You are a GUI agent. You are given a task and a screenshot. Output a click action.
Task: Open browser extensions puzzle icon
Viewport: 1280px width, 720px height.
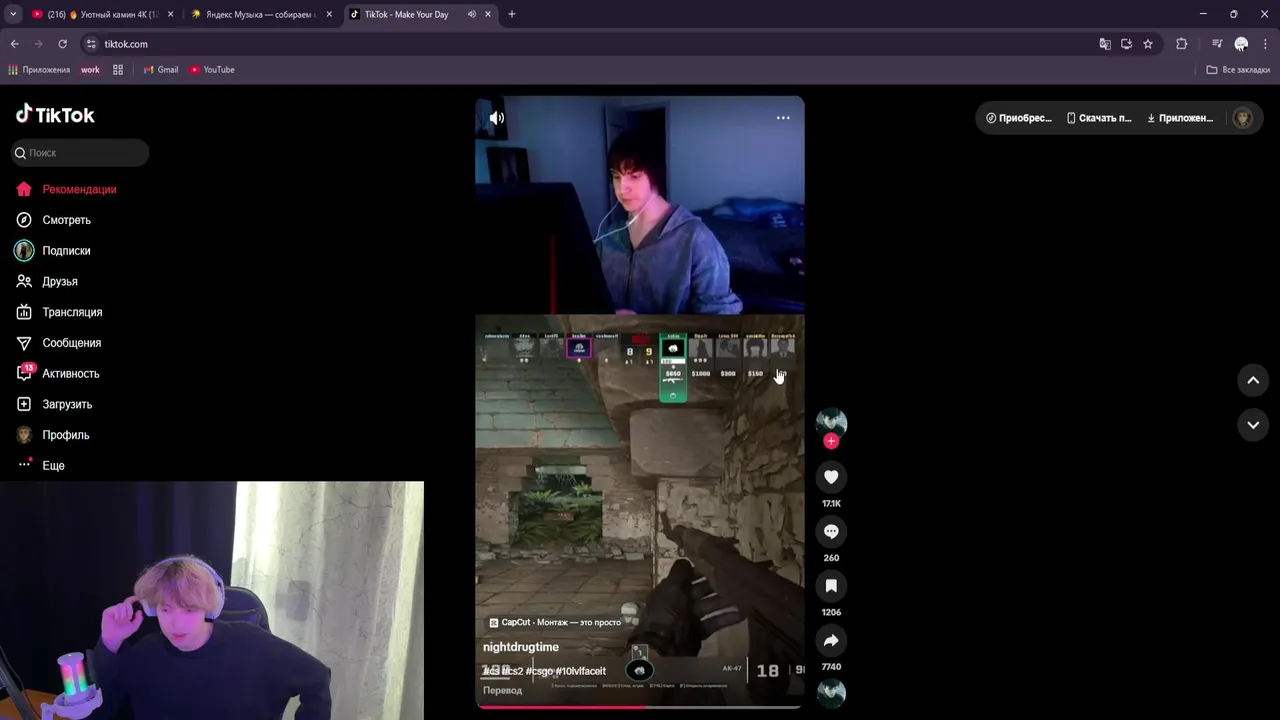[x=1181, y=44]
